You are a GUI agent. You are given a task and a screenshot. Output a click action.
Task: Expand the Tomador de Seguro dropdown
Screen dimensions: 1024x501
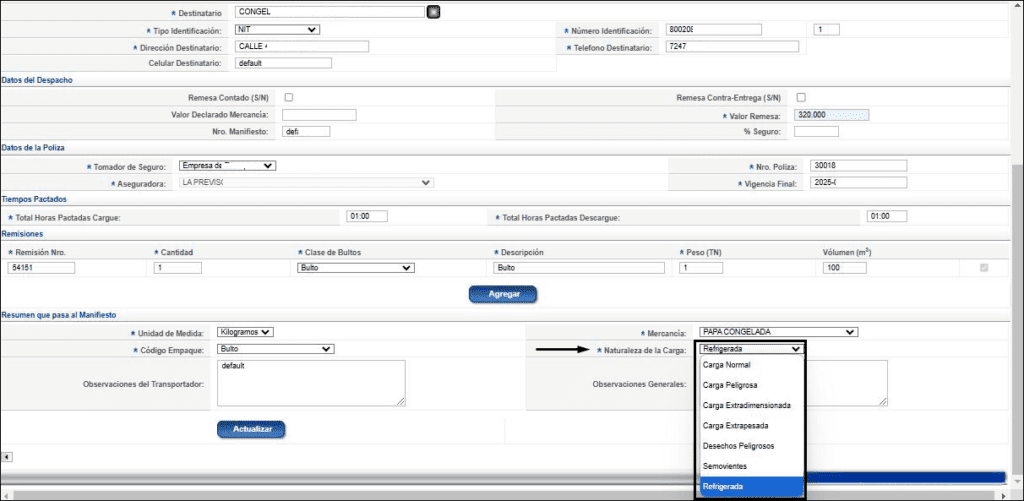click(226, 166)
